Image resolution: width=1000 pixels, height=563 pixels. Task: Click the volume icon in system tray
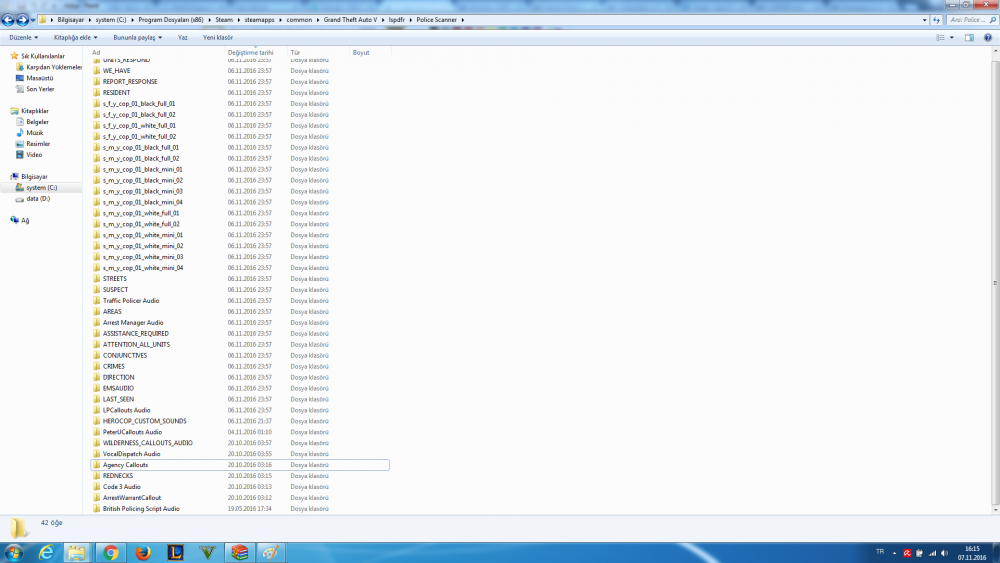(945, 553)
